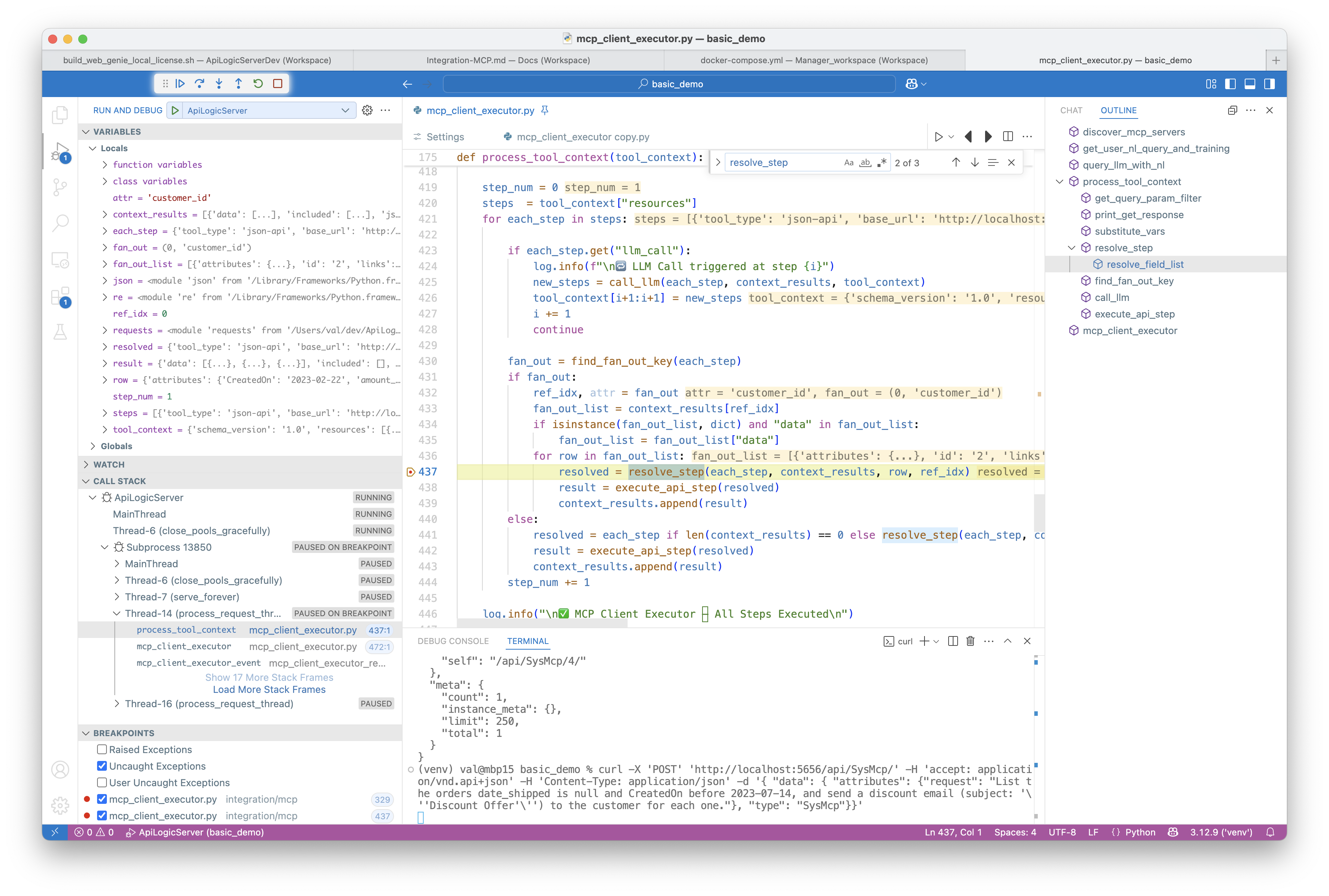
Task: Expand the context_results variable
Action: tap(105, 214)
